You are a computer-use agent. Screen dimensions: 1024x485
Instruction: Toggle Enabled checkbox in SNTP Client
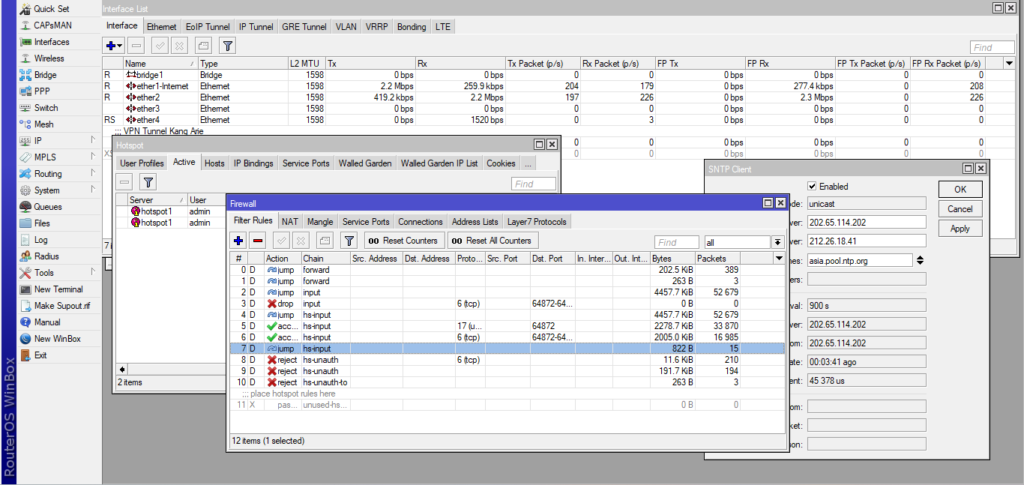[x=812, y=187]
